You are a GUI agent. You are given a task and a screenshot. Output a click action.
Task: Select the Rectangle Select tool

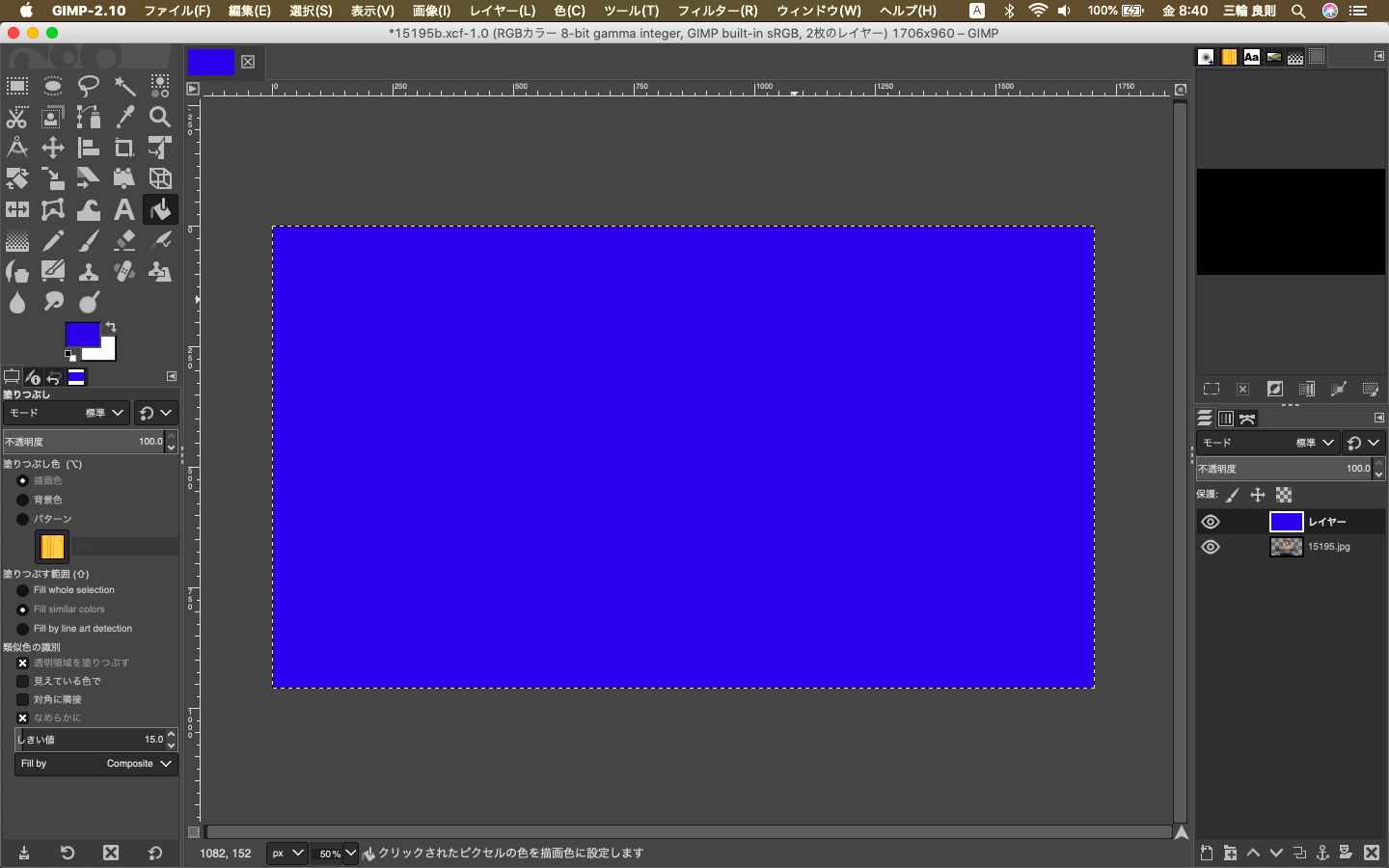coord(17,86)
